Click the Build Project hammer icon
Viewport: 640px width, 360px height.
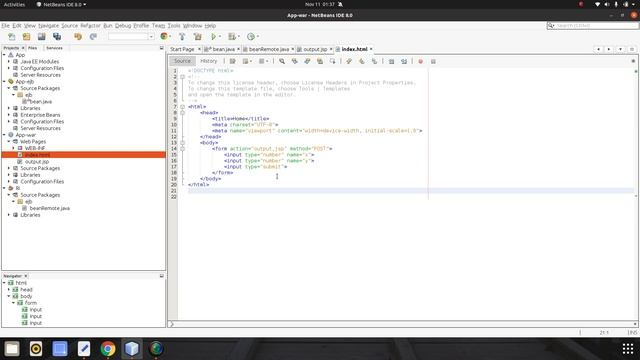click(182, 37)
